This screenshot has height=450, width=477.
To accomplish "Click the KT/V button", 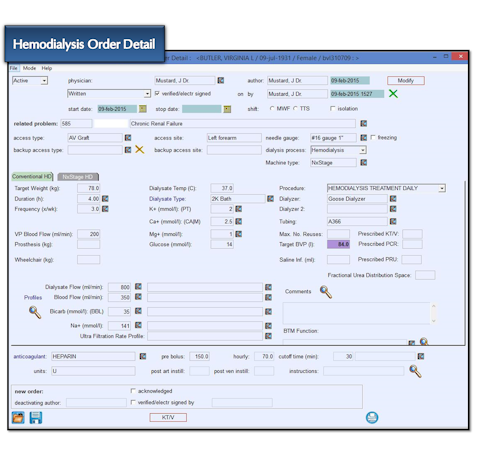I will (168, 417).
